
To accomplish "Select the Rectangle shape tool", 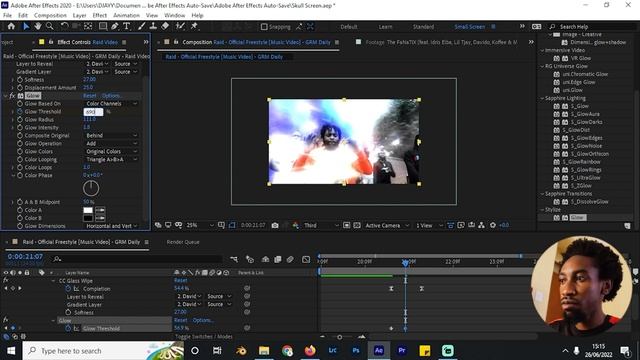I will (x=103, y=27).
